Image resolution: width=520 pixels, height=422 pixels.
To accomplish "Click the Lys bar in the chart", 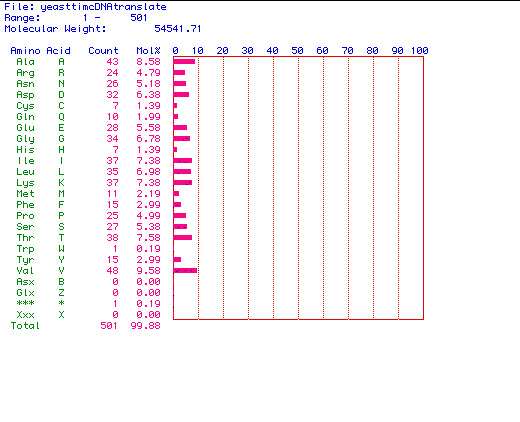I will click(183, 183).
